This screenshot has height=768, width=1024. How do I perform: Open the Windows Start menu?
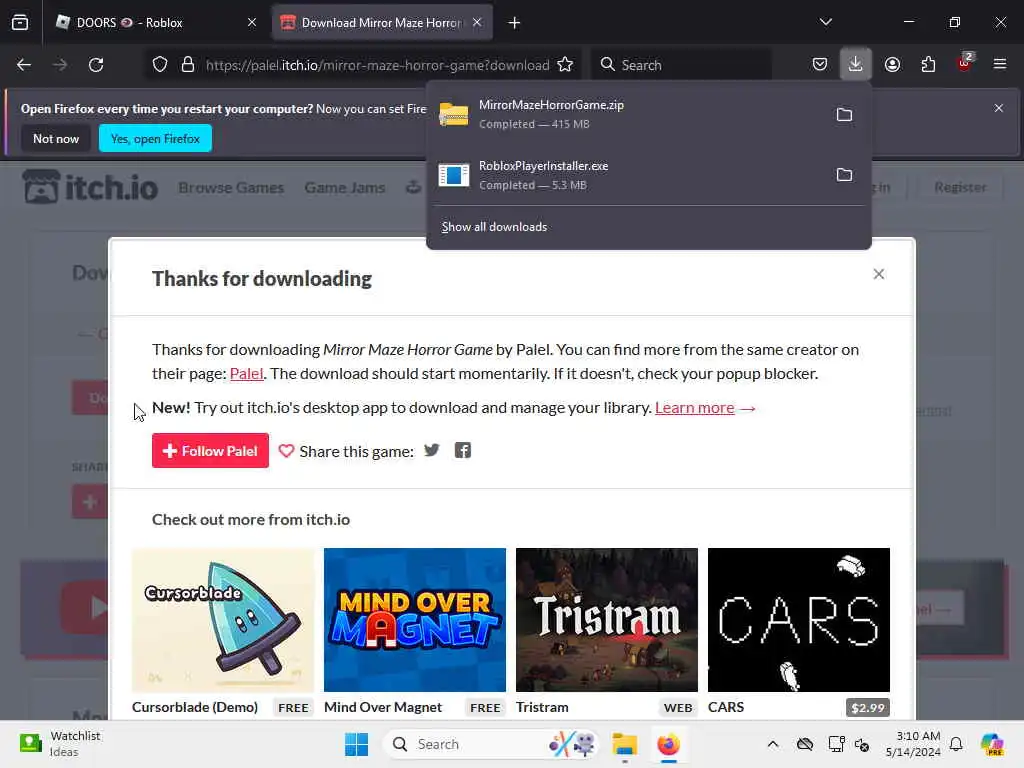[x=357, y=744]
